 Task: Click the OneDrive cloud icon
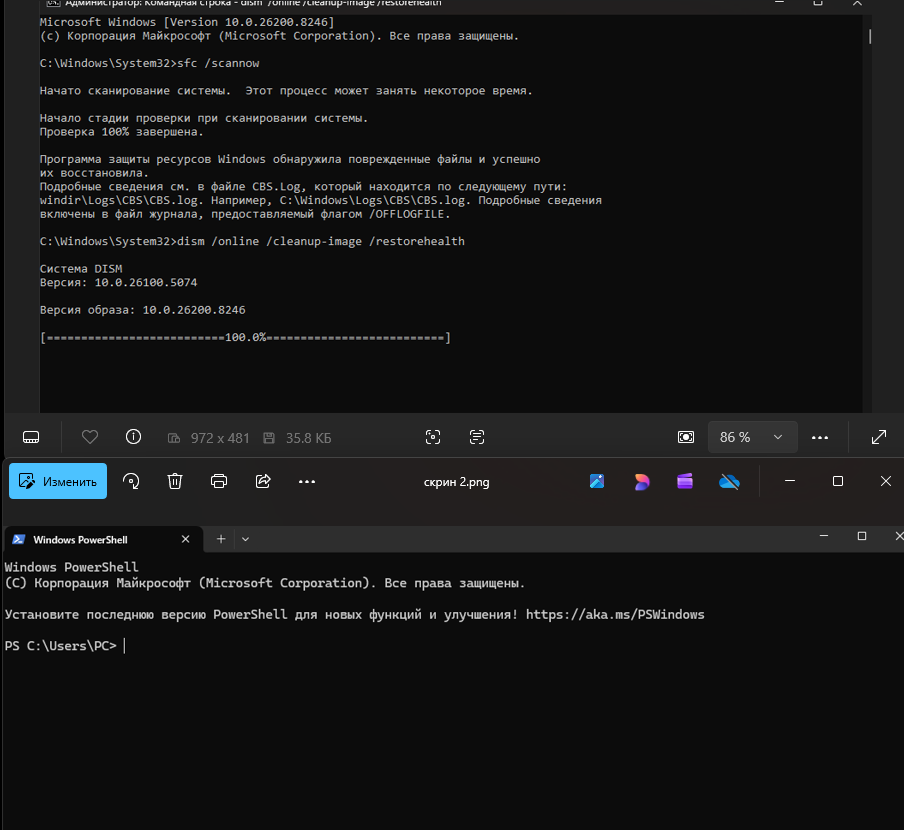pyautogui.click(x=729, y=481)
